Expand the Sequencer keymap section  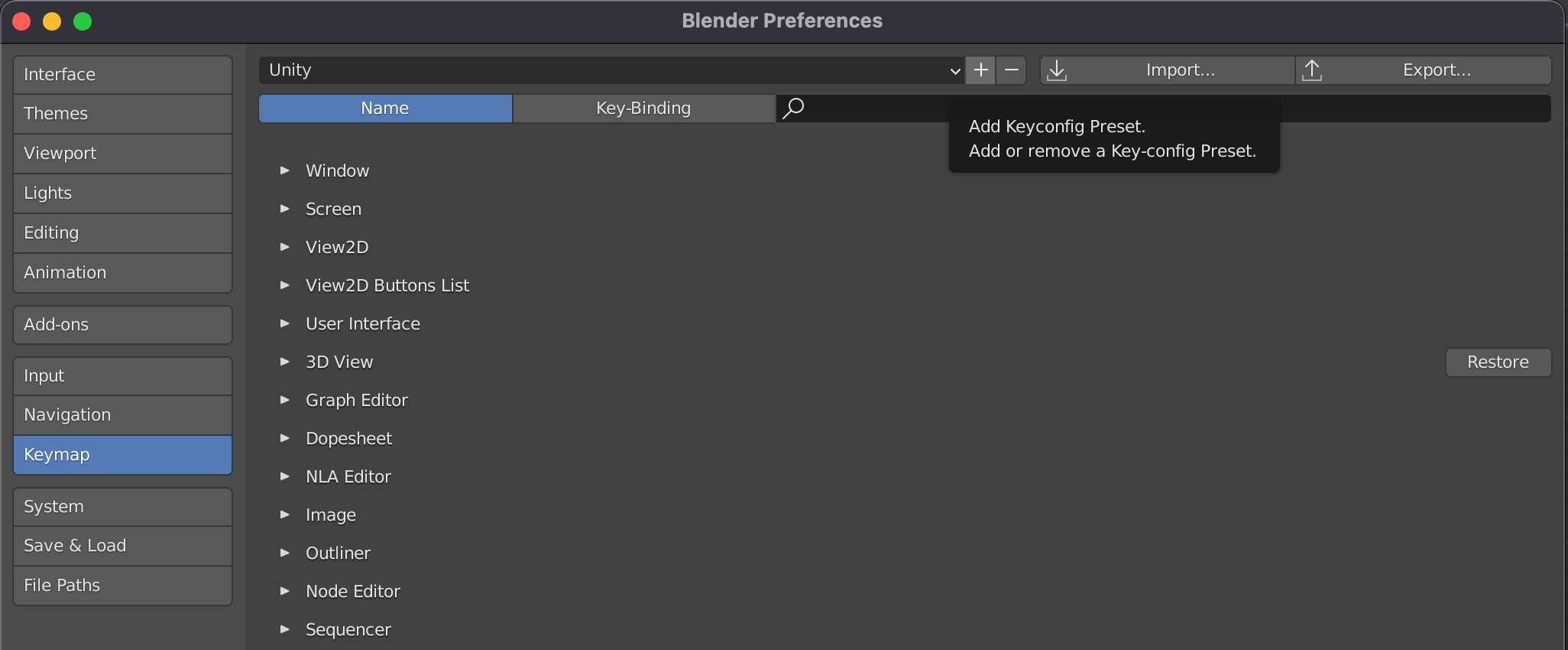pos(285,629)
